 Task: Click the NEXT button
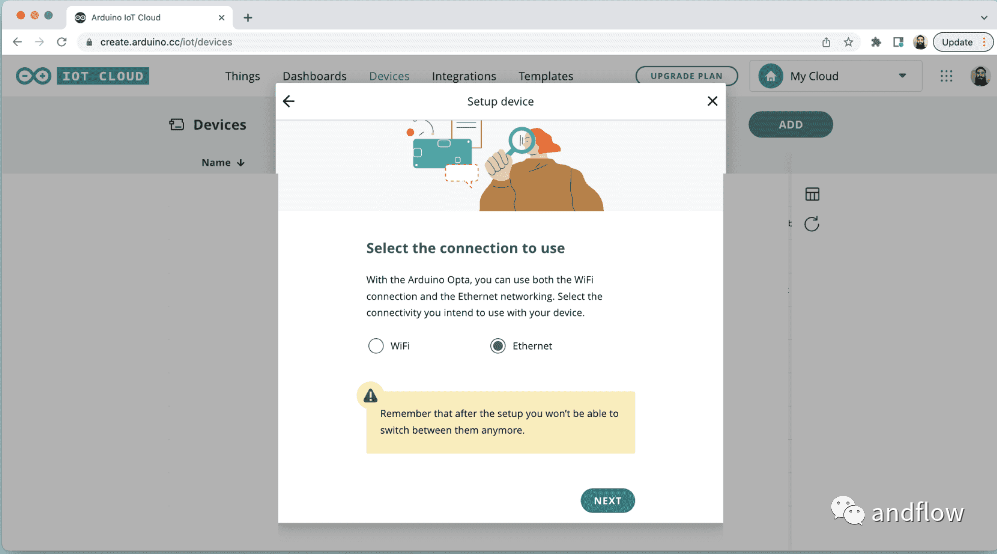point(607,501)
